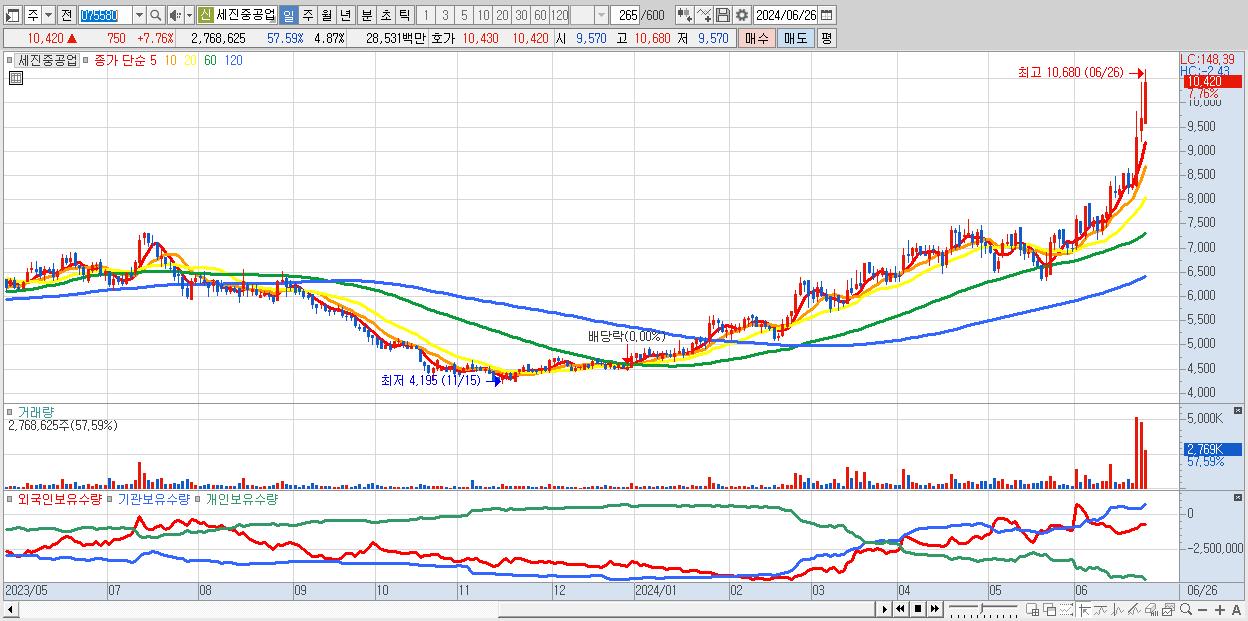
Task: Select the 초 second period toggle
Action: click(x=385, y=15)
